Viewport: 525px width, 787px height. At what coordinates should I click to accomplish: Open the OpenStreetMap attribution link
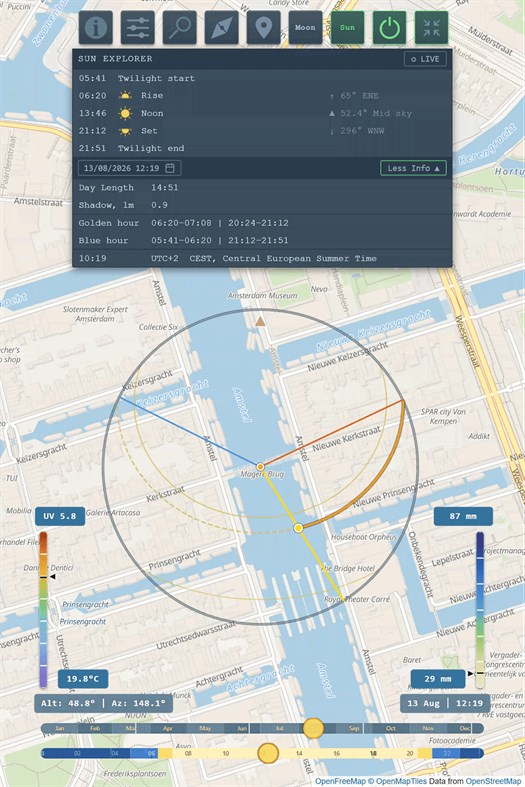click(493, 781)
